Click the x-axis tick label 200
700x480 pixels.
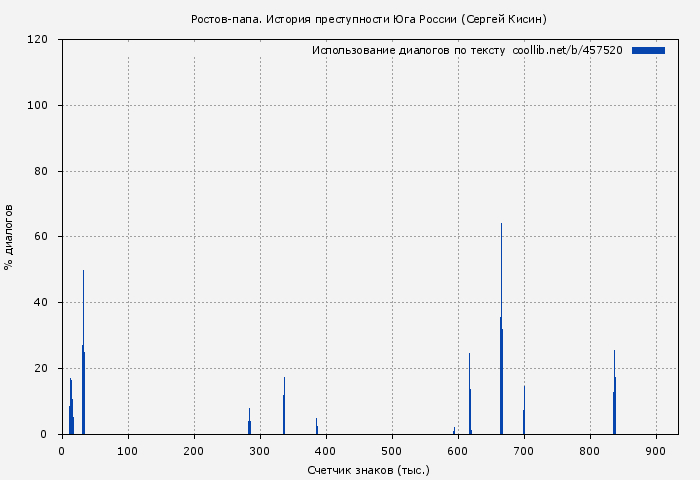point(194,451)
